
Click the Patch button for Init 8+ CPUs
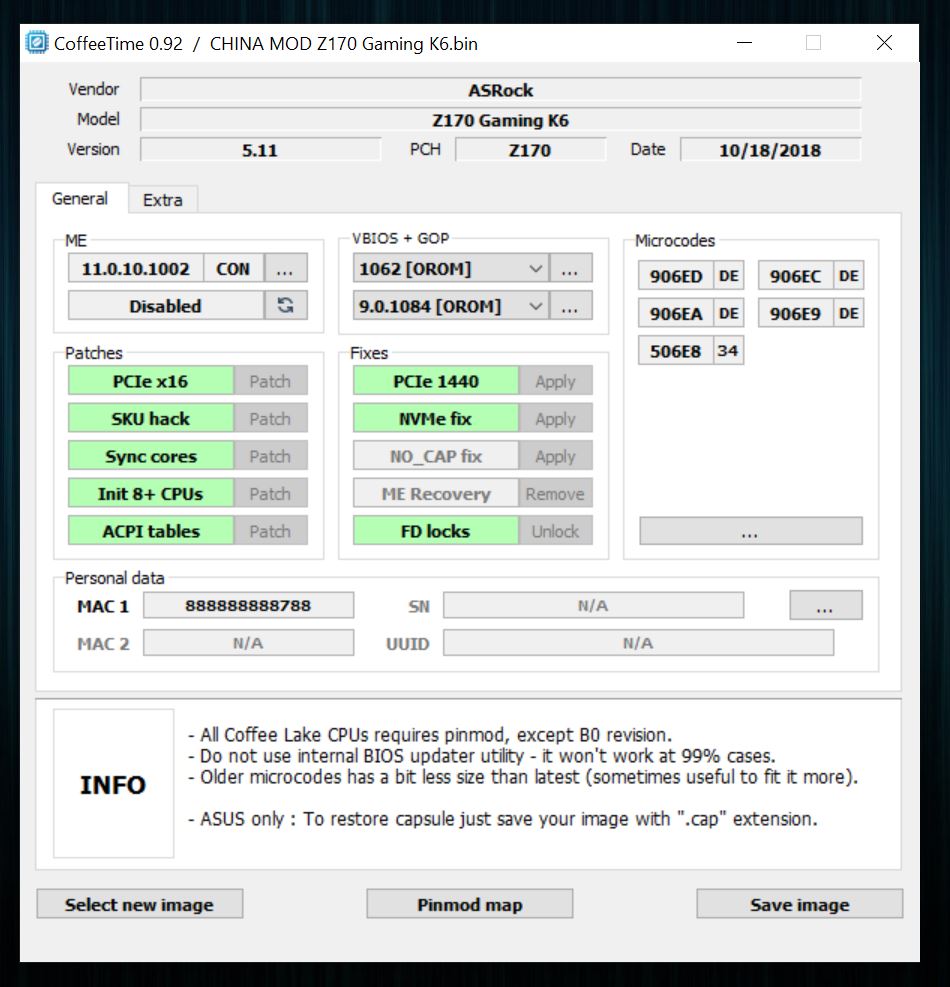coord(270,494)
